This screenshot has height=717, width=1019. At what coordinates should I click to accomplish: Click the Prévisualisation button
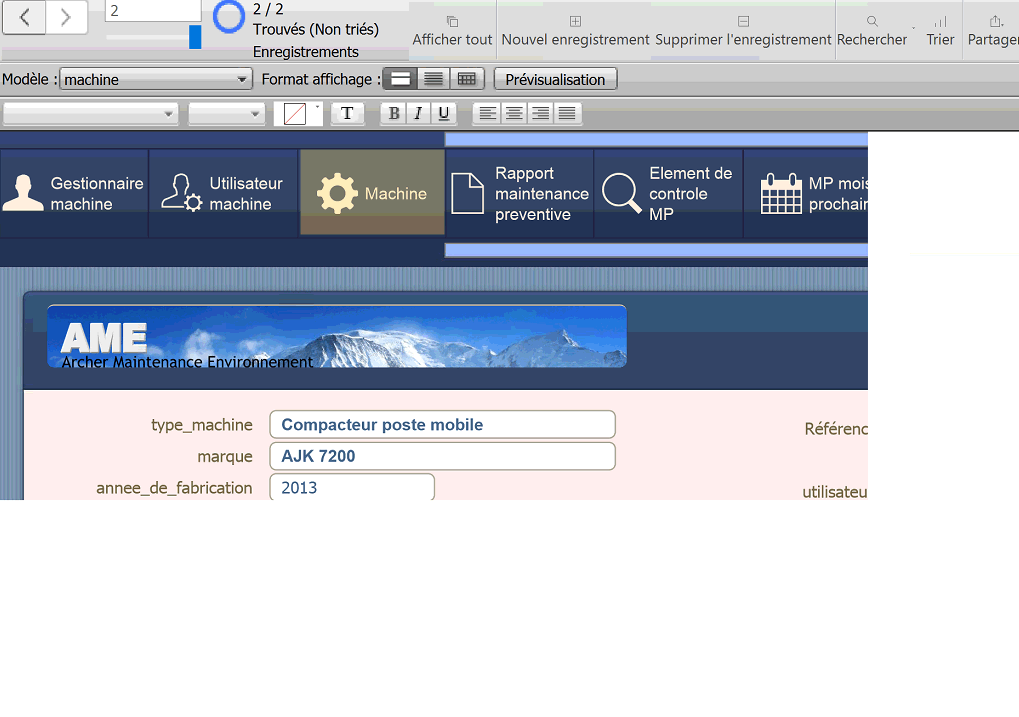[x=555, y=79]
